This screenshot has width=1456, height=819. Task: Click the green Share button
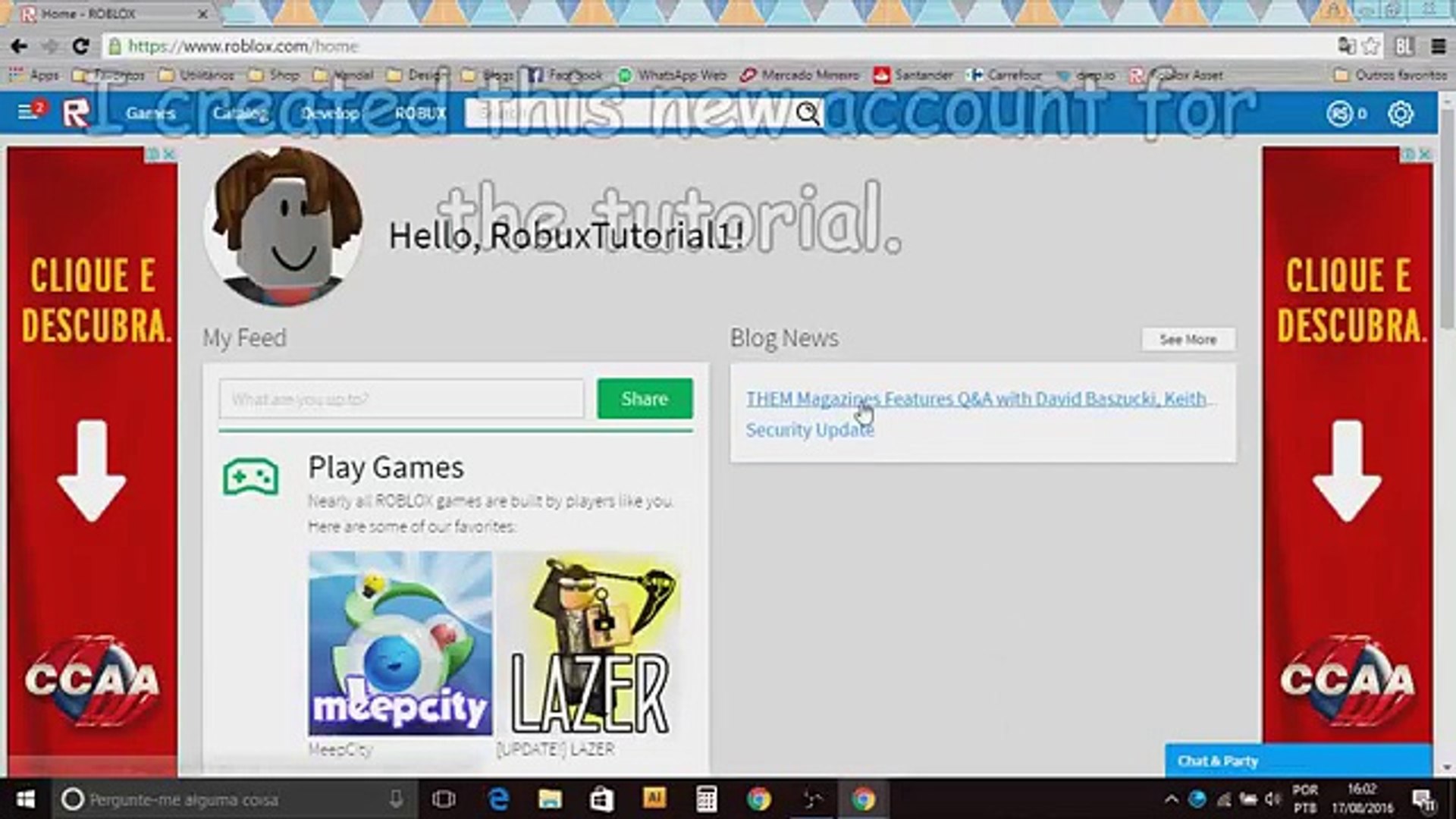tap(645, 399)
